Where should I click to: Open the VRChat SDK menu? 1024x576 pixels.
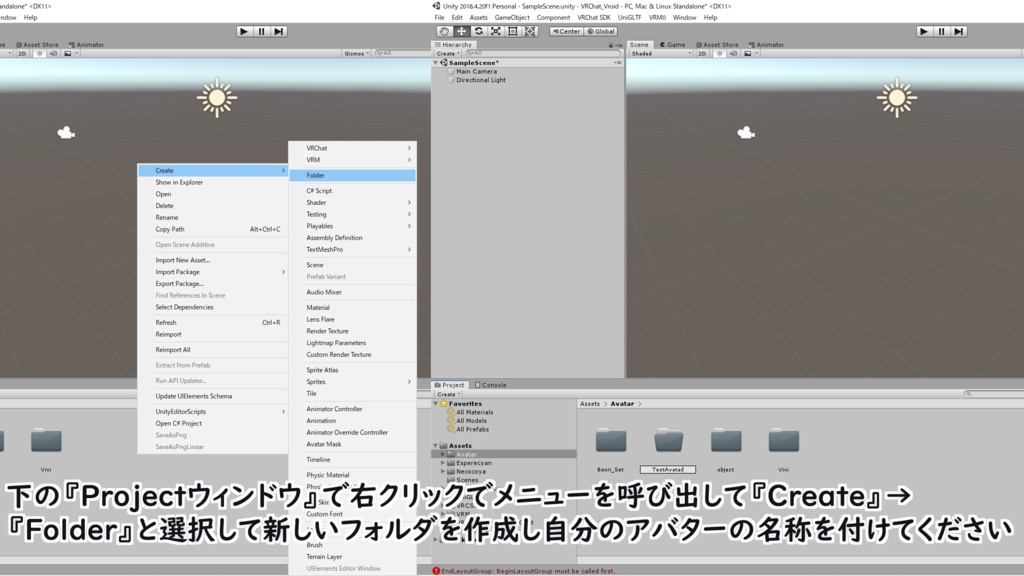coord(593,17)
